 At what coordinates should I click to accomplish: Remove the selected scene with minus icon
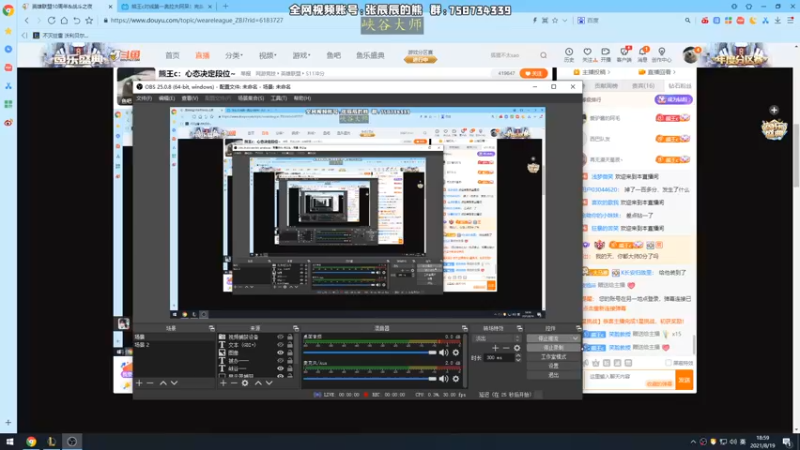(x=150, y=383)
